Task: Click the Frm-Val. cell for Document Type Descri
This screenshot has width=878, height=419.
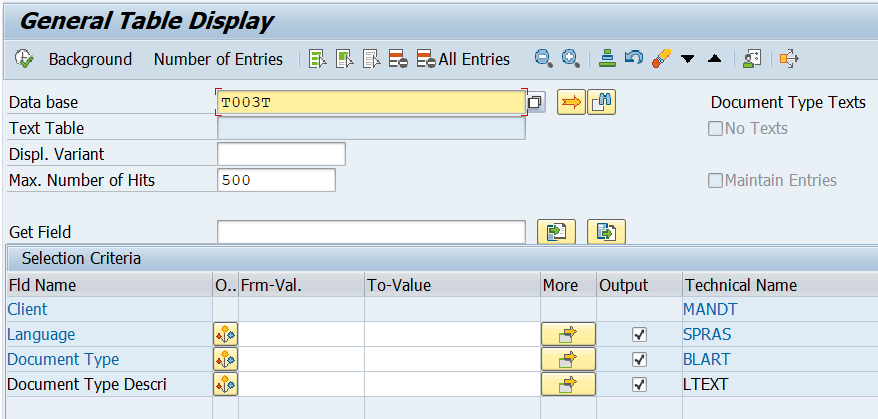Action: 301,384
